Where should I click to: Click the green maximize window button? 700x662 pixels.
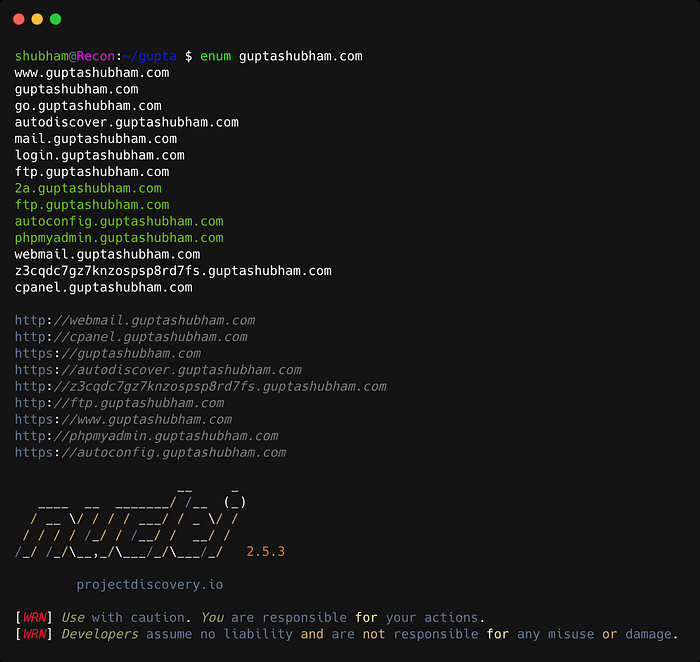pyautogui.click(x=55, y=19)
